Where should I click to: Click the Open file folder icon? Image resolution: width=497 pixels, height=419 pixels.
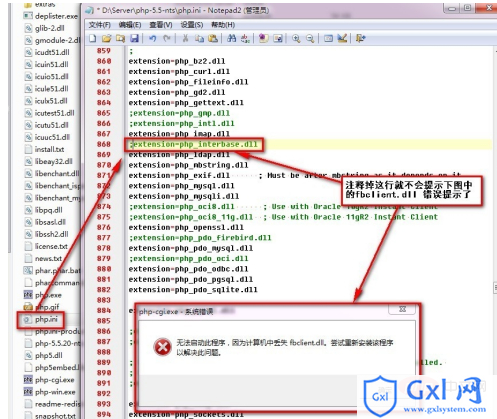pyautogui.click(x=107, y=39)
